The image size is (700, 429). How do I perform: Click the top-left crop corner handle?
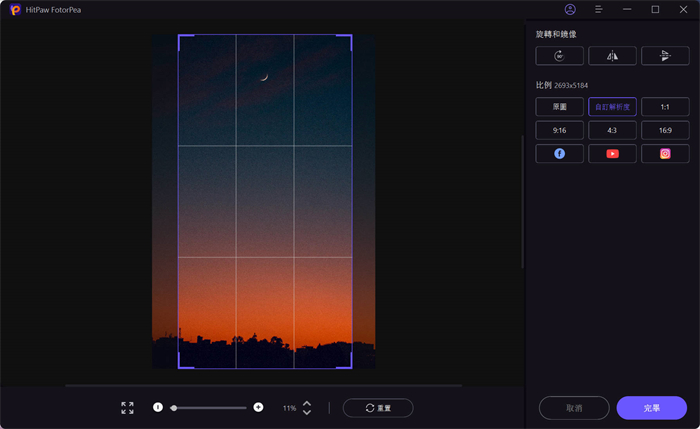click(x=182, y=38)
